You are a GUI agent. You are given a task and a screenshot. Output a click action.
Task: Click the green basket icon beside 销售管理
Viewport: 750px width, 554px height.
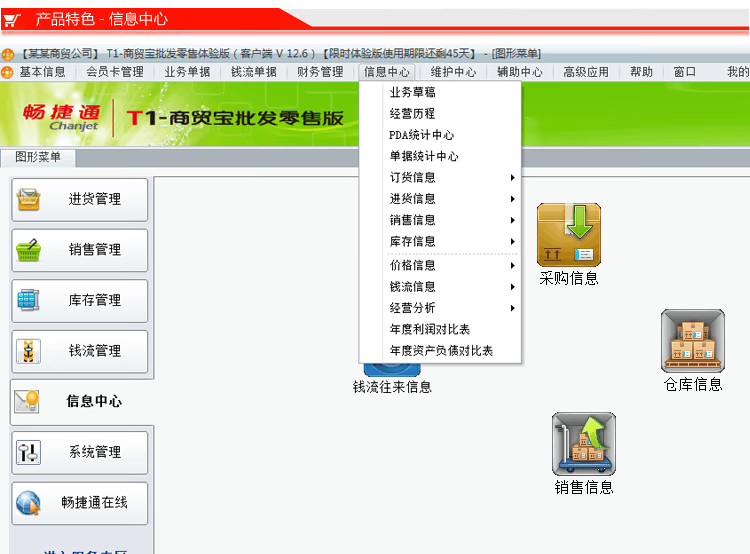click(28, 250)
